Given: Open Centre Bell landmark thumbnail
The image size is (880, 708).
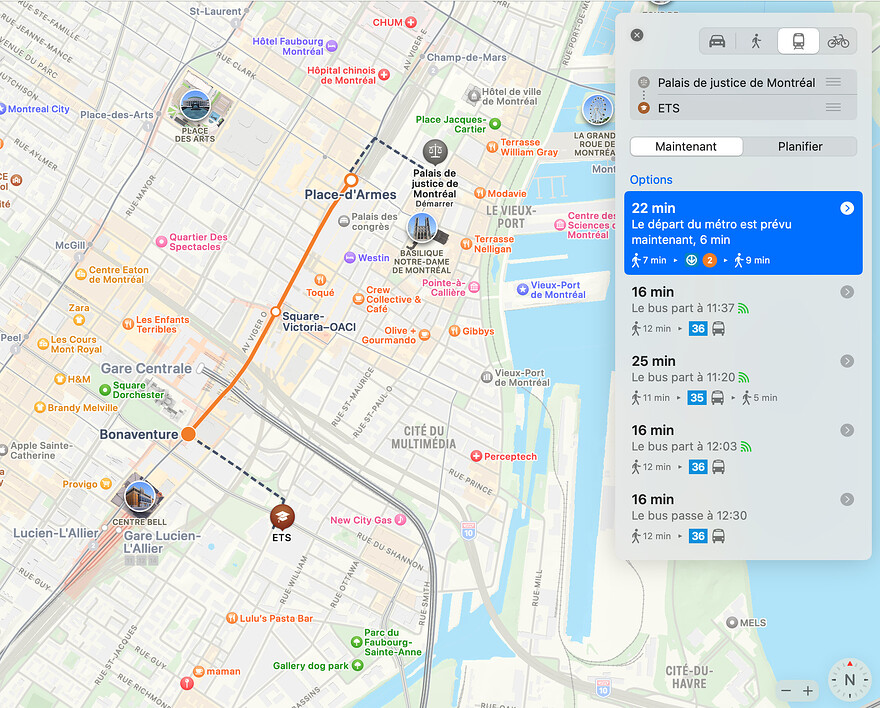Looking at the screenshot, I should pyautogui.click(x=140, y=496).
